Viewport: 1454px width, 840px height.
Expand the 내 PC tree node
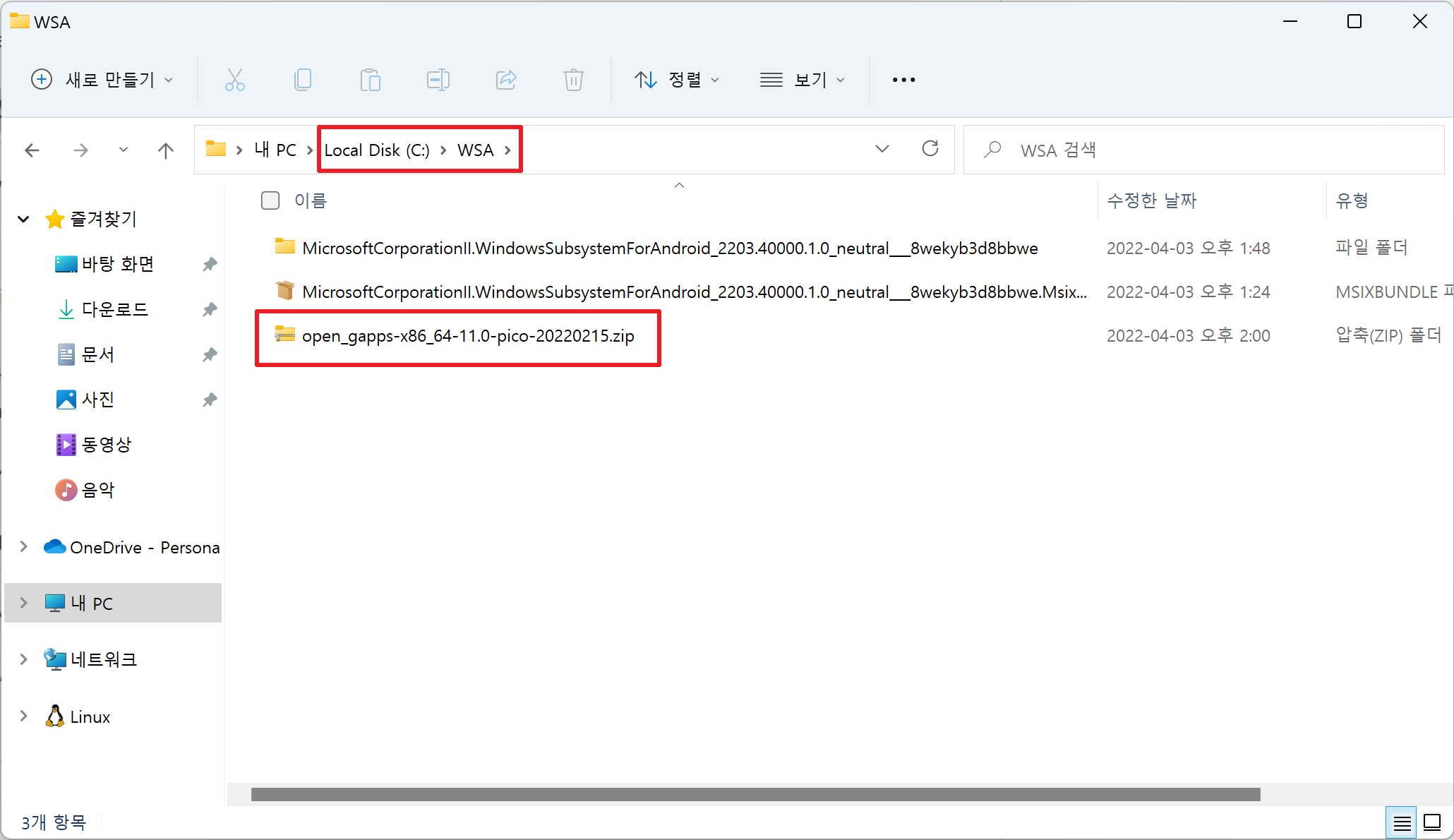pos(24,603)
